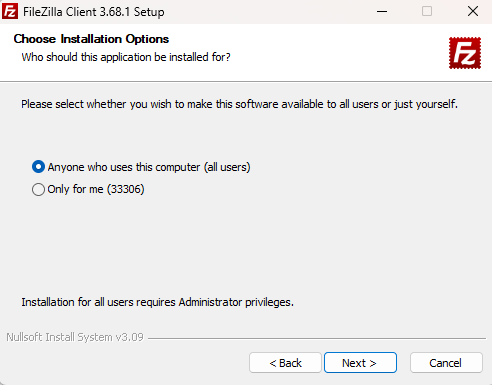Click the "FileZilla Client 3.68.1 Setup" window title
The width and height of the screenshot is (492, 385).
pos(94,12)
